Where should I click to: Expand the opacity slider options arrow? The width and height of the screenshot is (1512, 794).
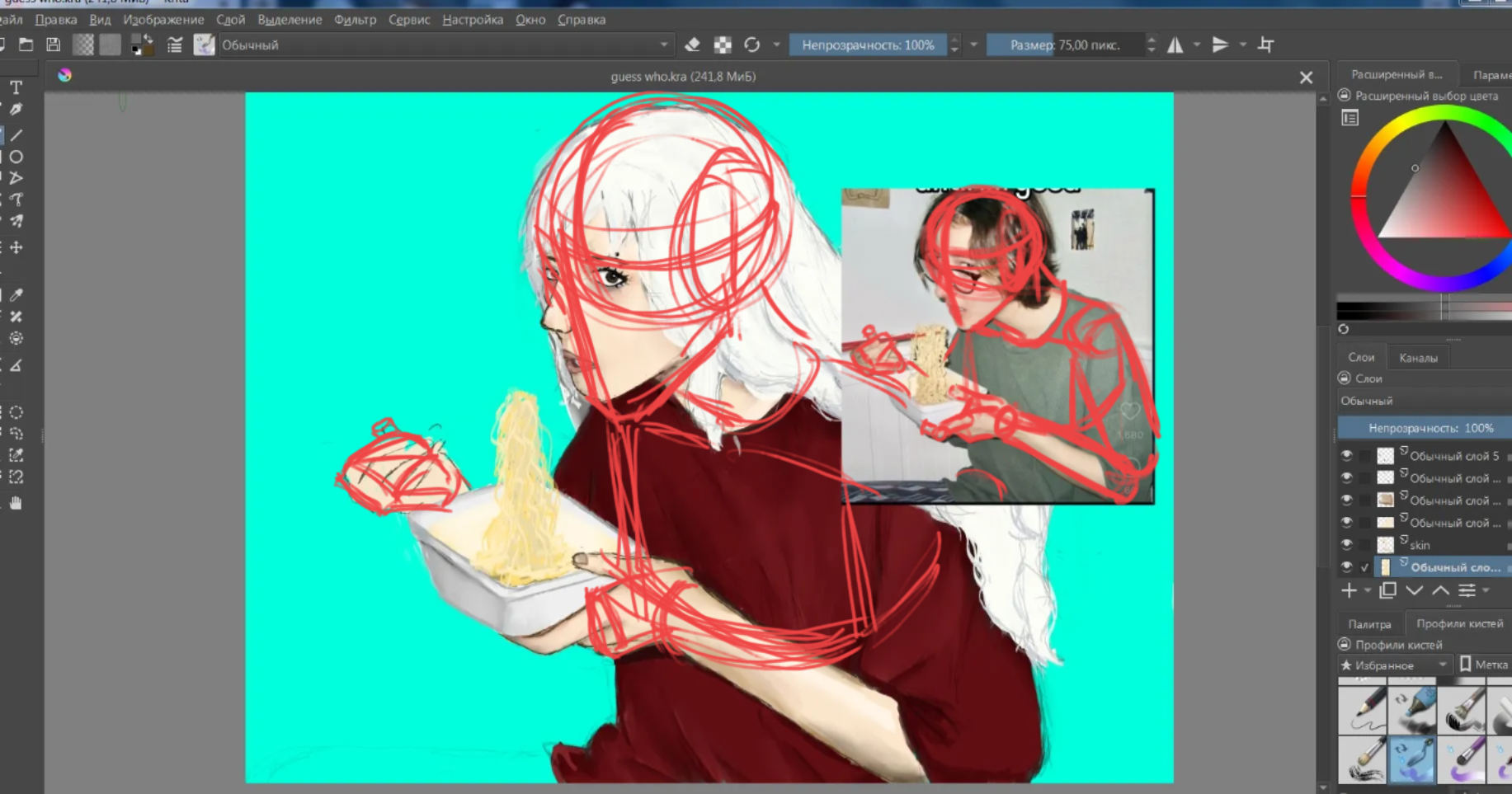pos(973,45)
